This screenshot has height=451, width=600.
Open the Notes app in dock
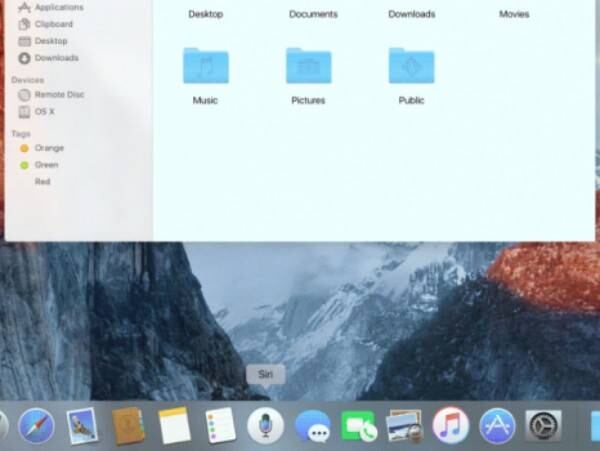click(174, 425)
